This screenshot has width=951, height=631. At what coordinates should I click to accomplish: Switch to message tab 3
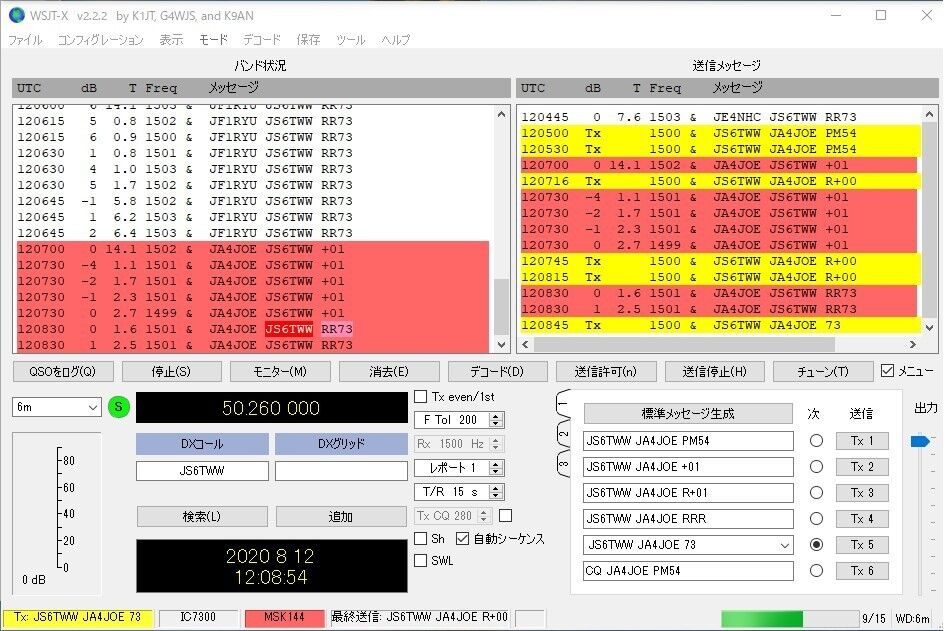563,464
